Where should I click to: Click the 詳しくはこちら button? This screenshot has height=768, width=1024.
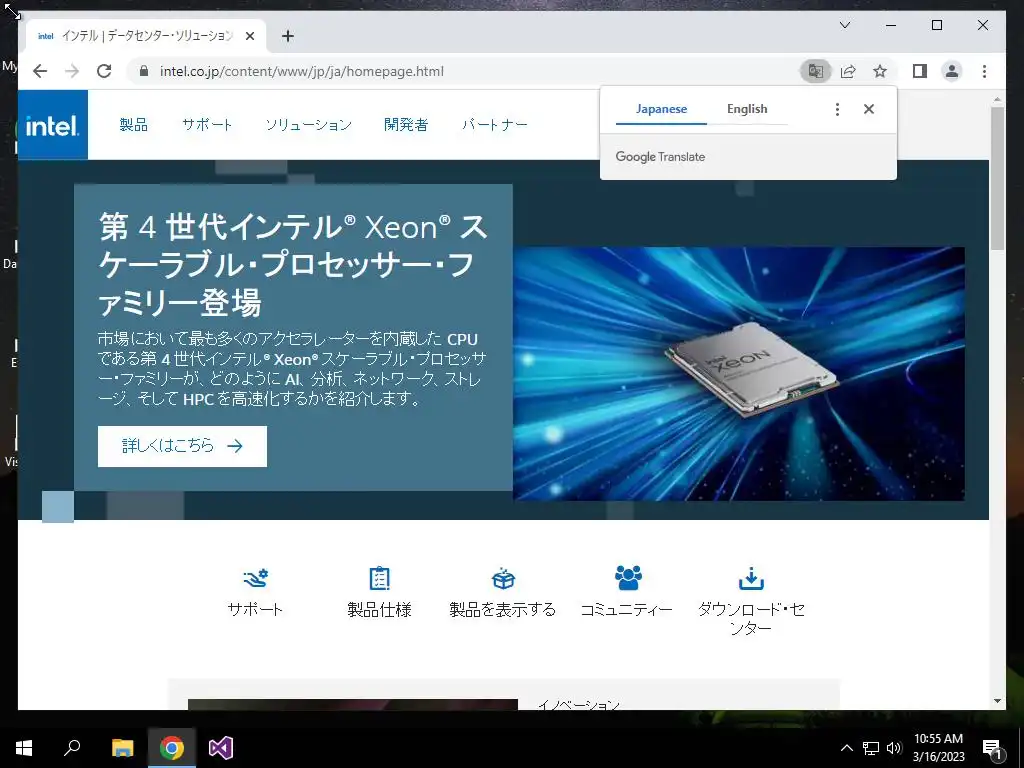pyautogui.click(x=182, y=446)
